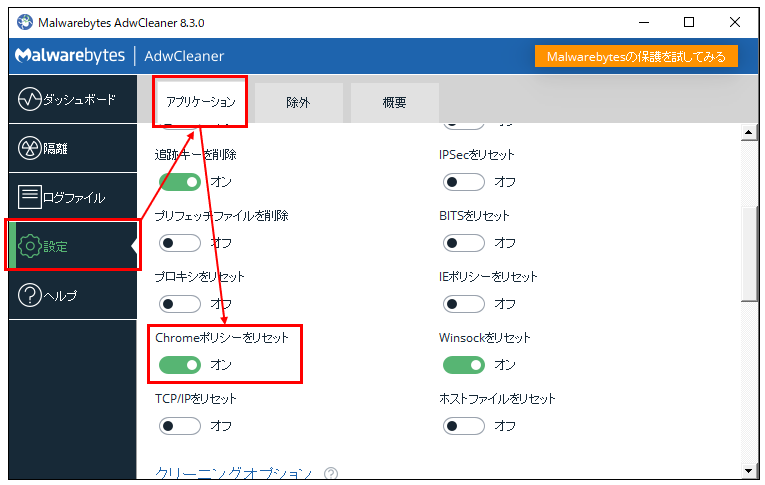Enable IEポリシーをリセット toggle
765x485 pixels.
click(464, 304)
